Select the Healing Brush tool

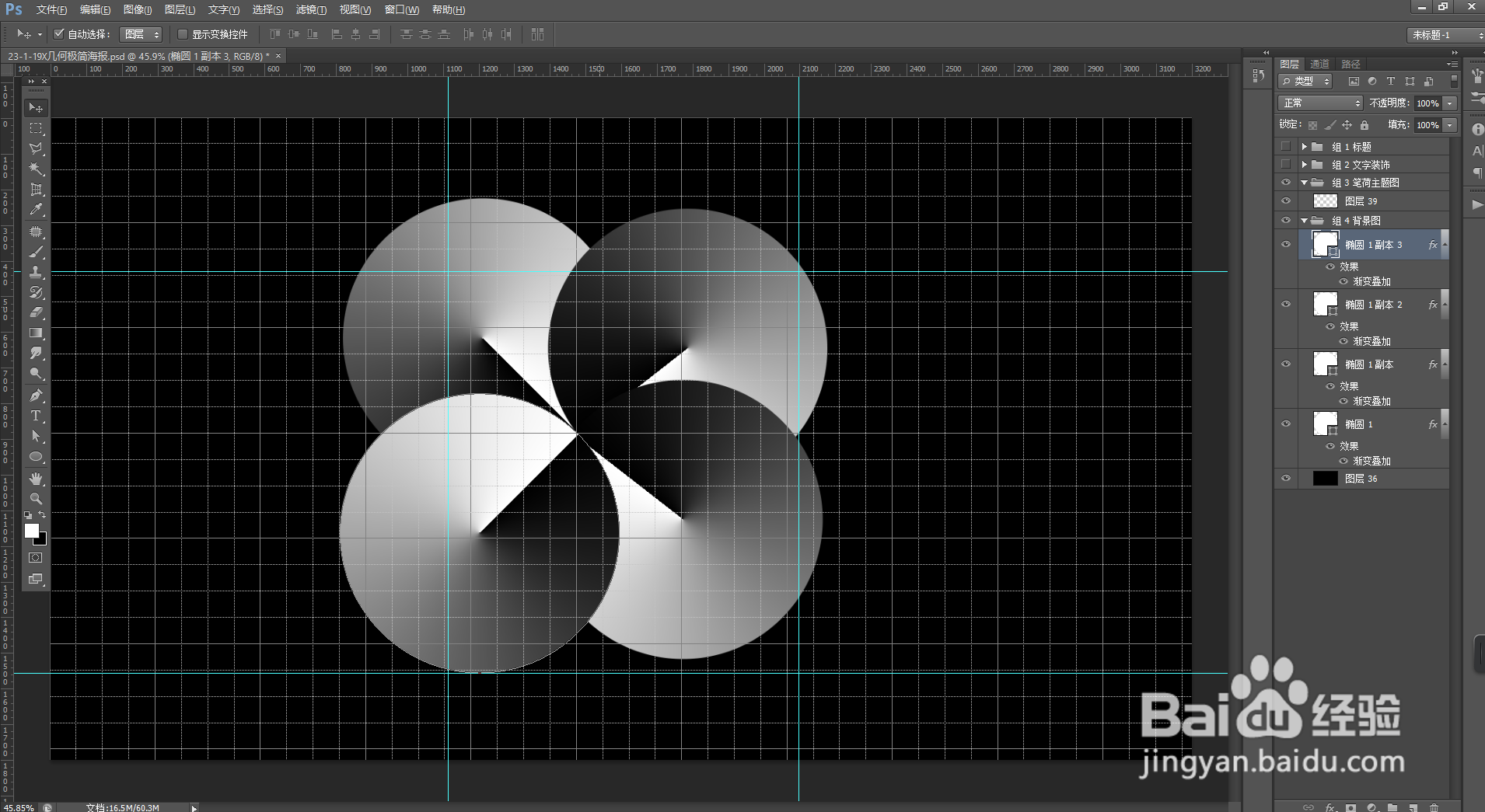36,232
